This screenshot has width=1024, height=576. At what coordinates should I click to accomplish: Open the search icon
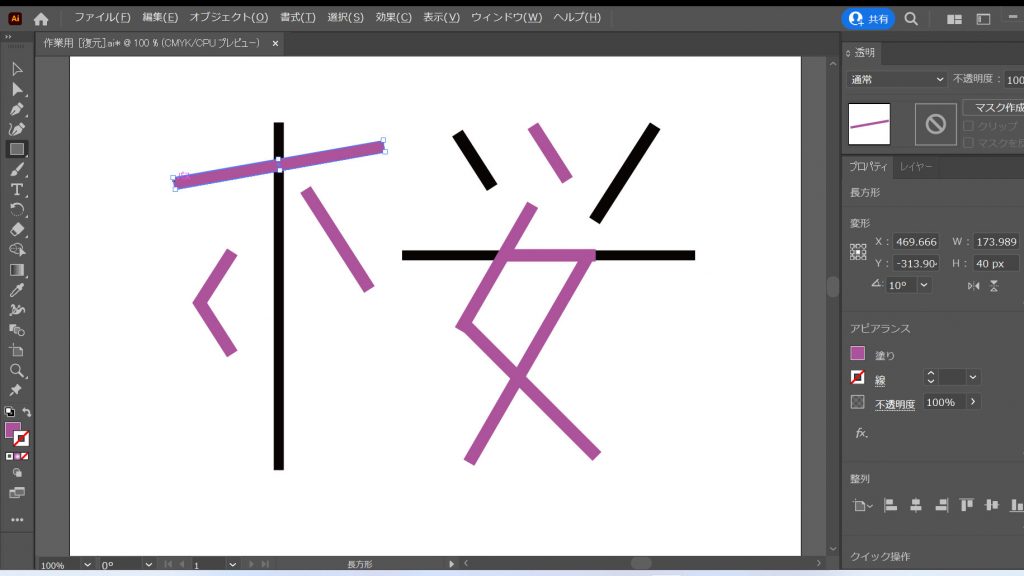[911, 19]
